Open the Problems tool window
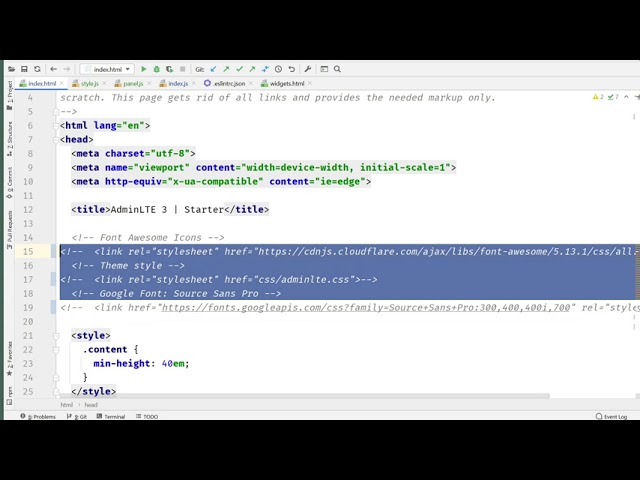 [x=38, y=416]
